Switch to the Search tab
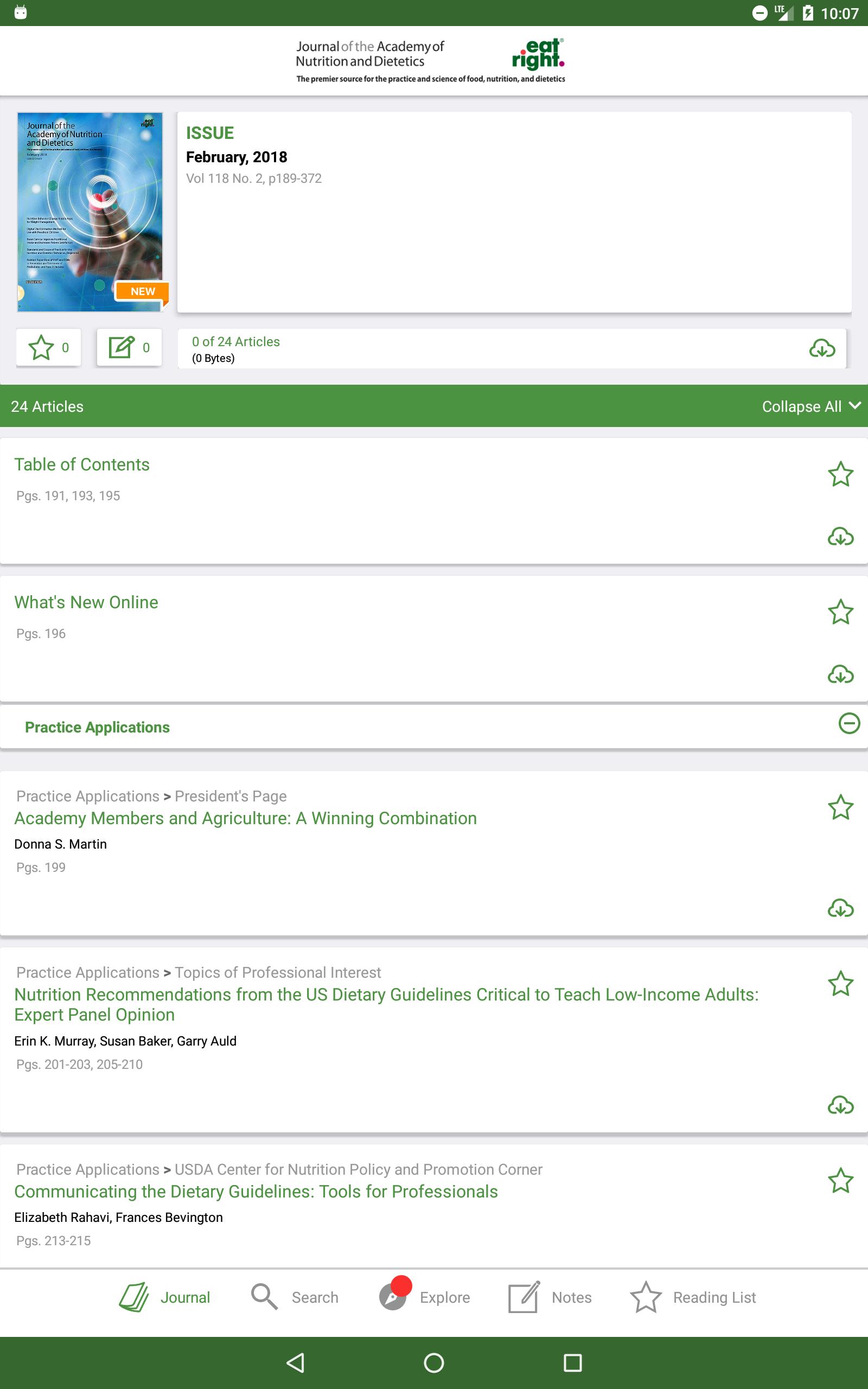This screenshot has height=1389, width=868. click(x=295, y=1297)
